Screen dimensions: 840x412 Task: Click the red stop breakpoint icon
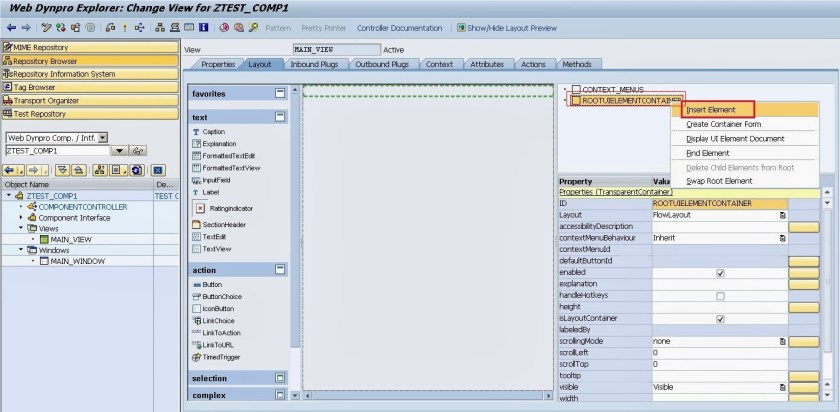point(224,27)
